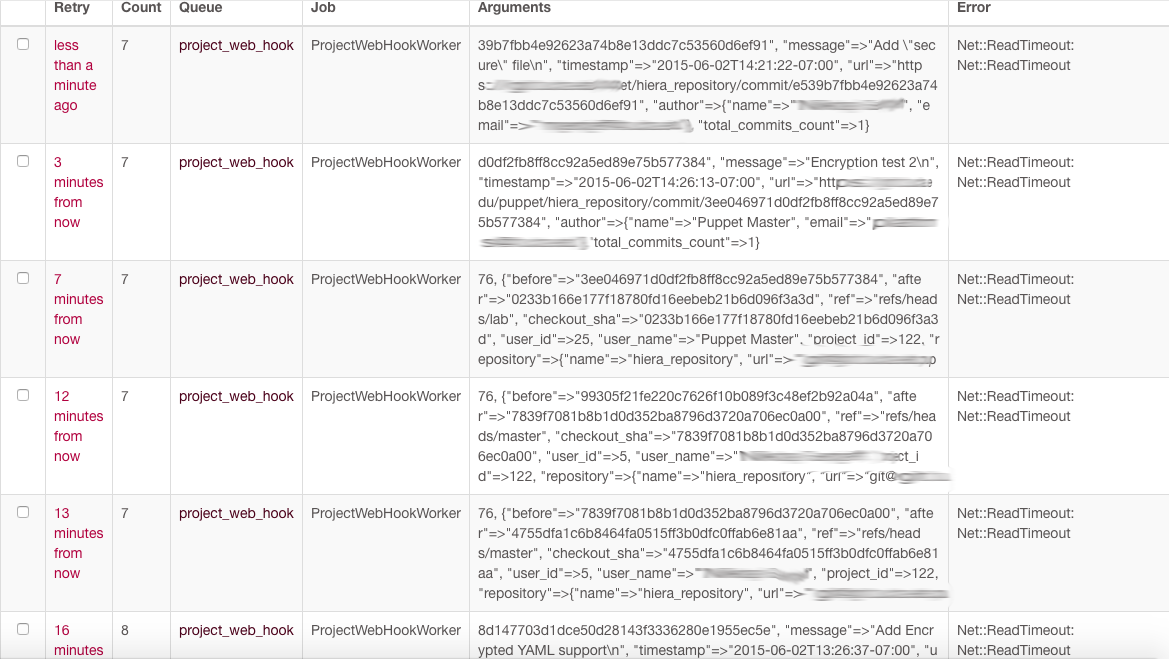Viewport: 1169px width, 659px height.
Task: Select project_web_hook queue link in '13 minutes' row
Action: pyautogui.click(x=236, y=513)
